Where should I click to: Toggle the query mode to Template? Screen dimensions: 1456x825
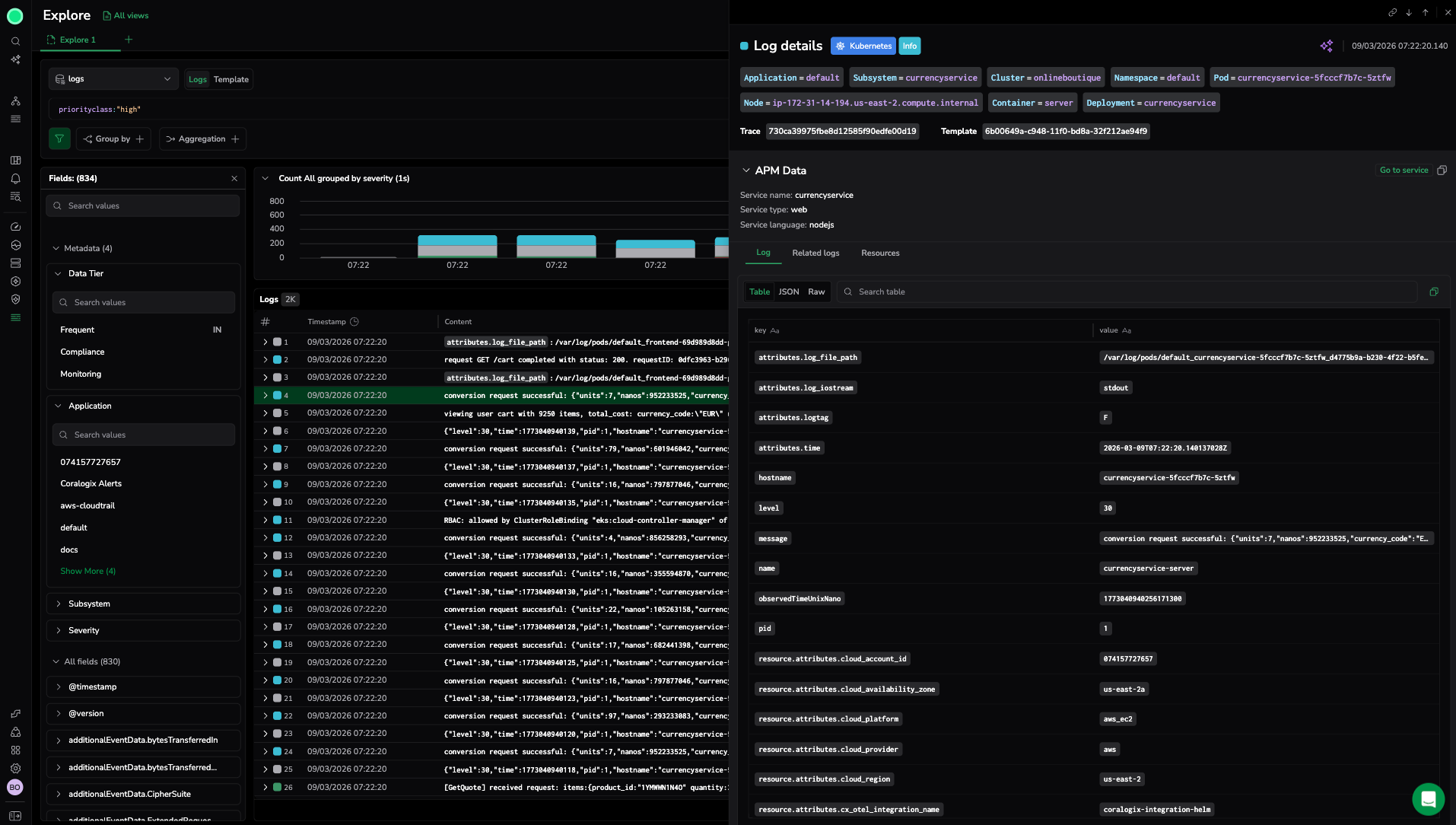tap(230, 80)
